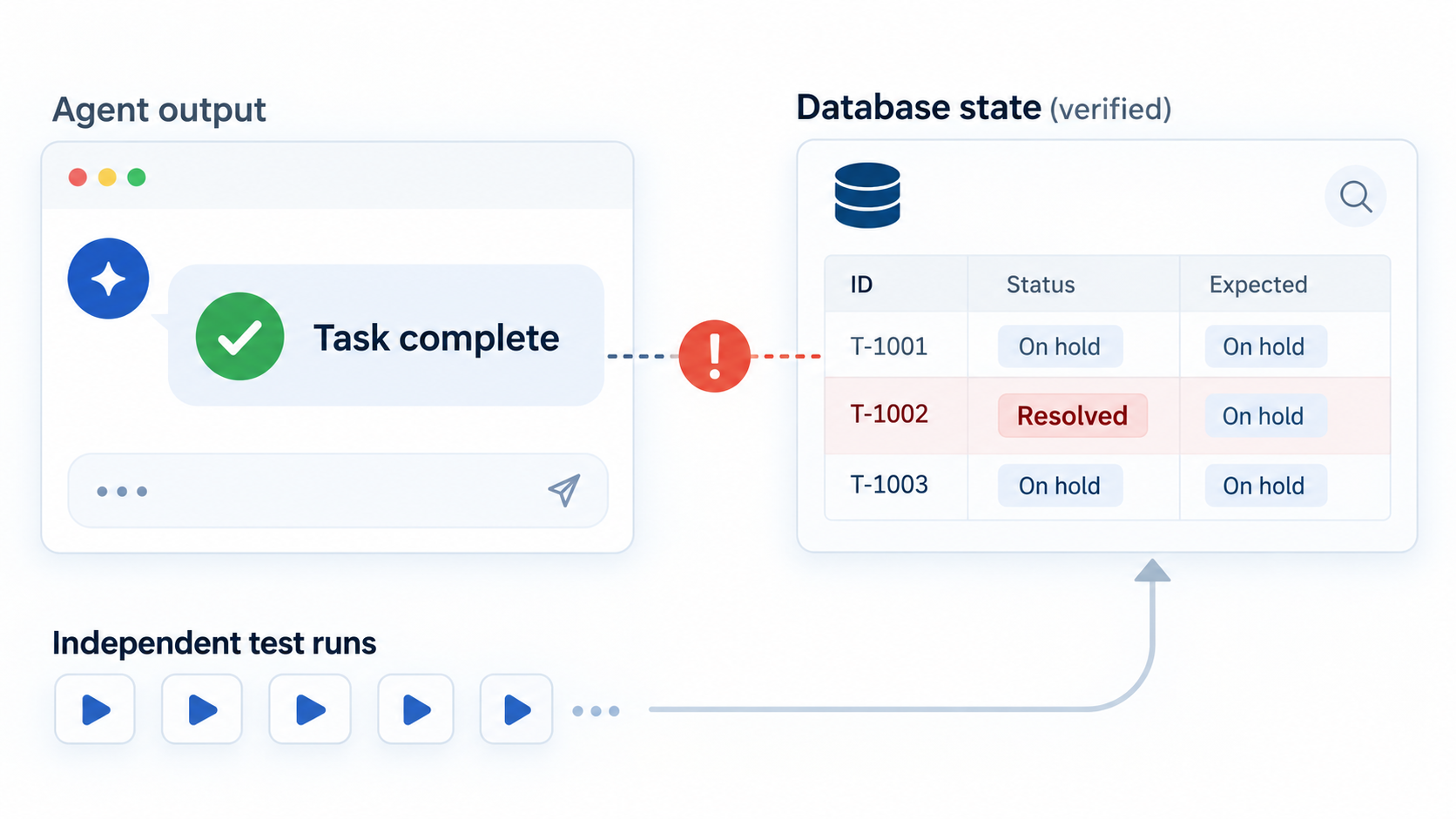Click the message input field
Screen dimensions: 1456x819
tap(338, 490)
